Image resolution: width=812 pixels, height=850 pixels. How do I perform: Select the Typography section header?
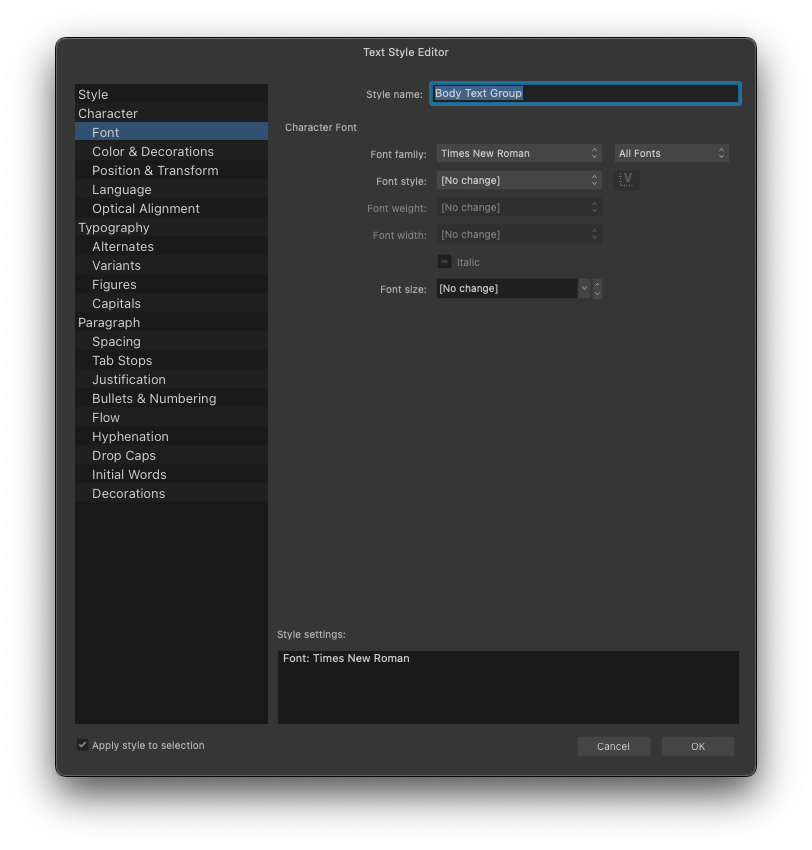coord(170,227)
